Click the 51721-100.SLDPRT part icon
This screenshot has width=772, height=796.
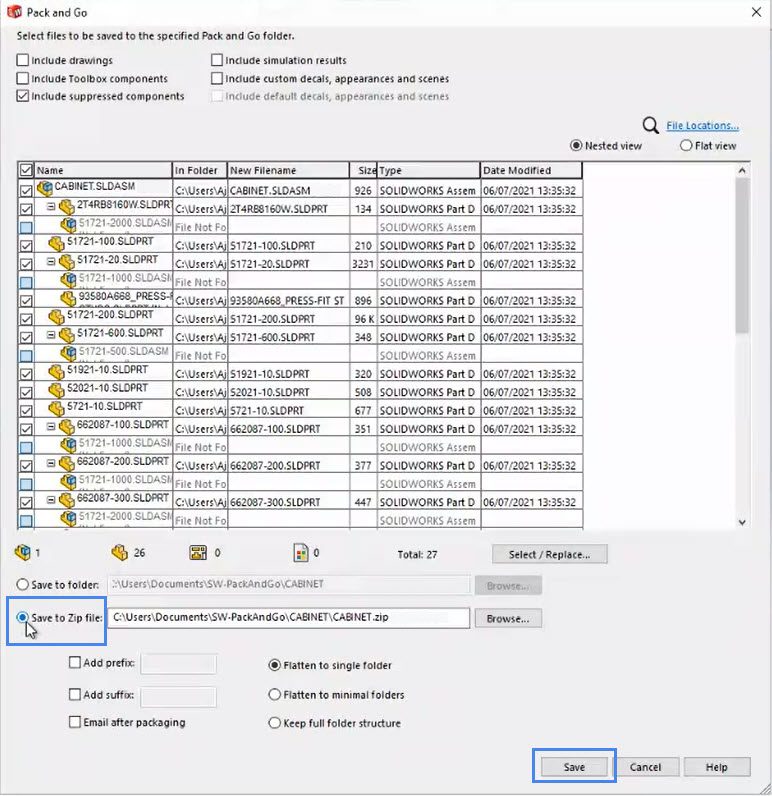coord(56,243)
